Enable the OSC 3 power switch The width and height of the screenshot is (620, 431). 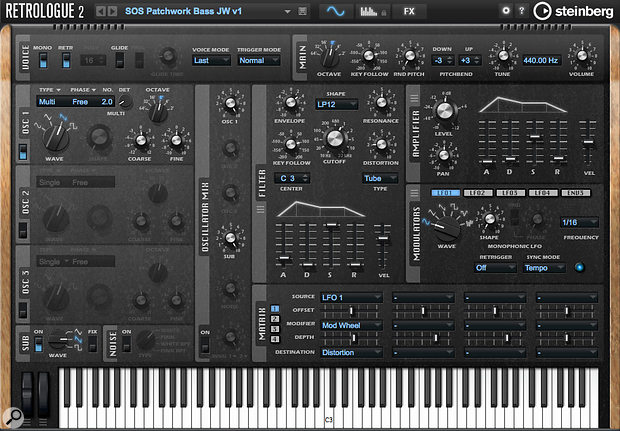(23, 310)
